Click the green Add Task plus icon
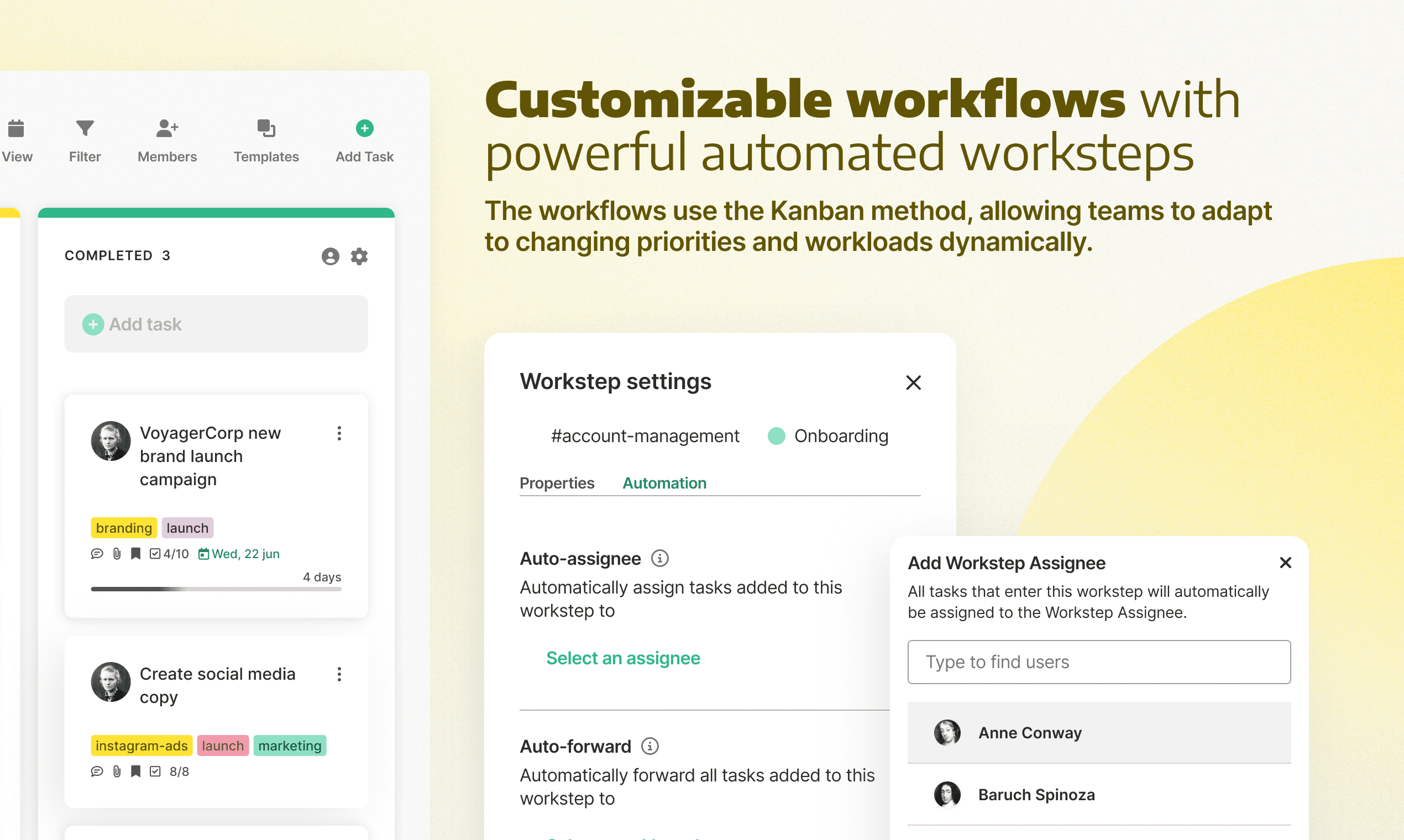 (364, 128)
